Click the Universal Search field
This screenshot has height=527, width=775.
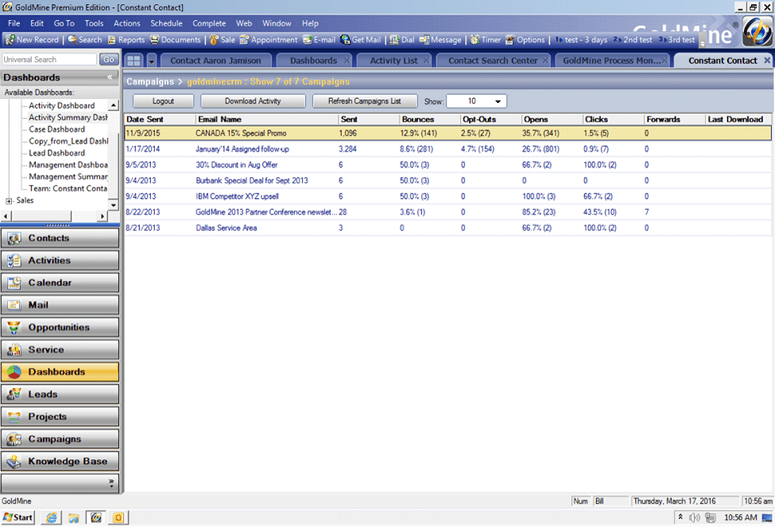coord(49,59)
